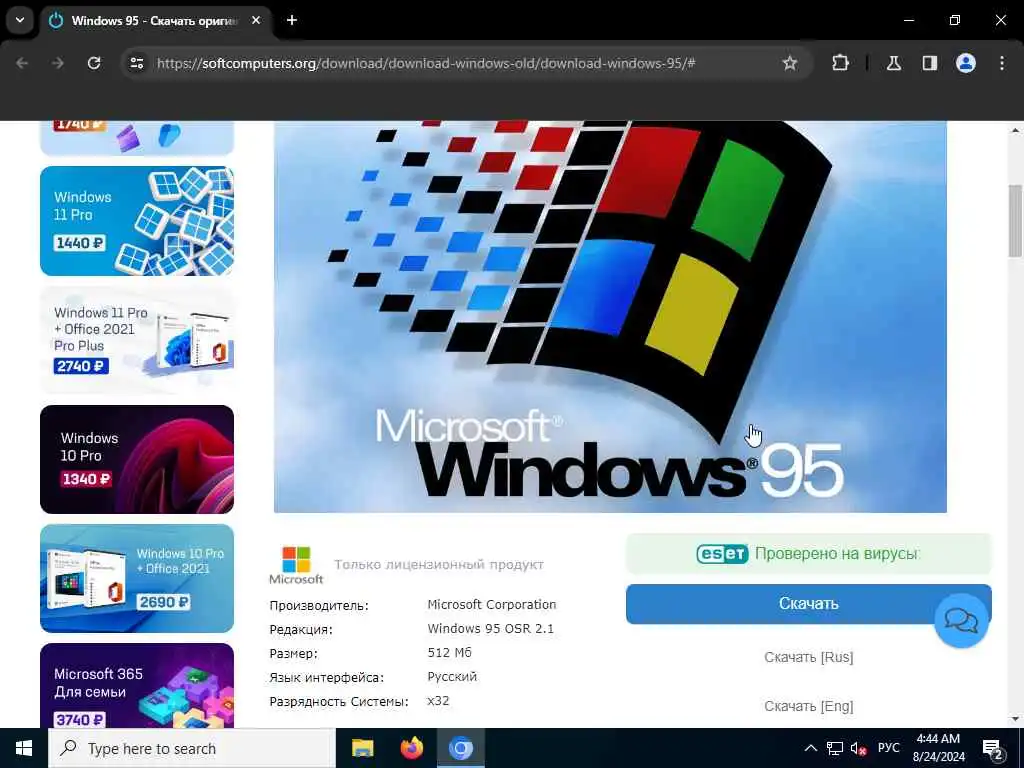Click the Язык интерфейса: label
The image size is (1024, 768).
tap(327, 677)
